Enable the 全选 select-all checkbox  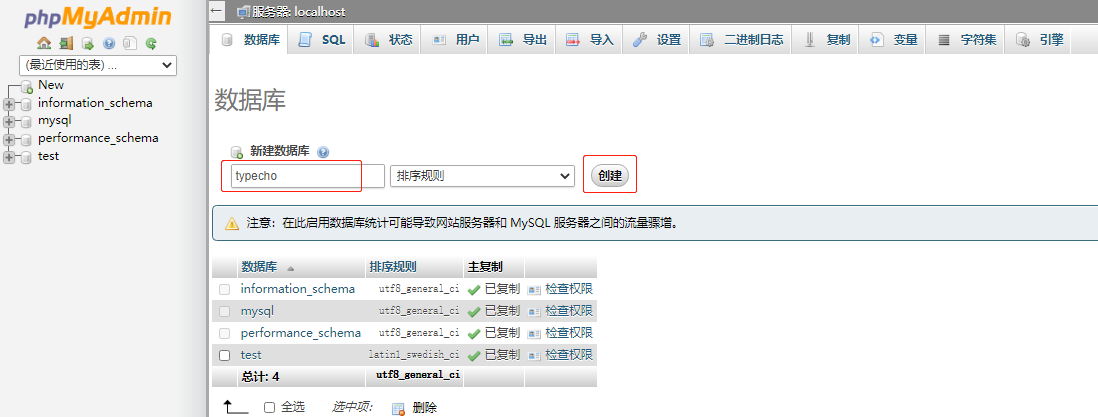point(270,407)
